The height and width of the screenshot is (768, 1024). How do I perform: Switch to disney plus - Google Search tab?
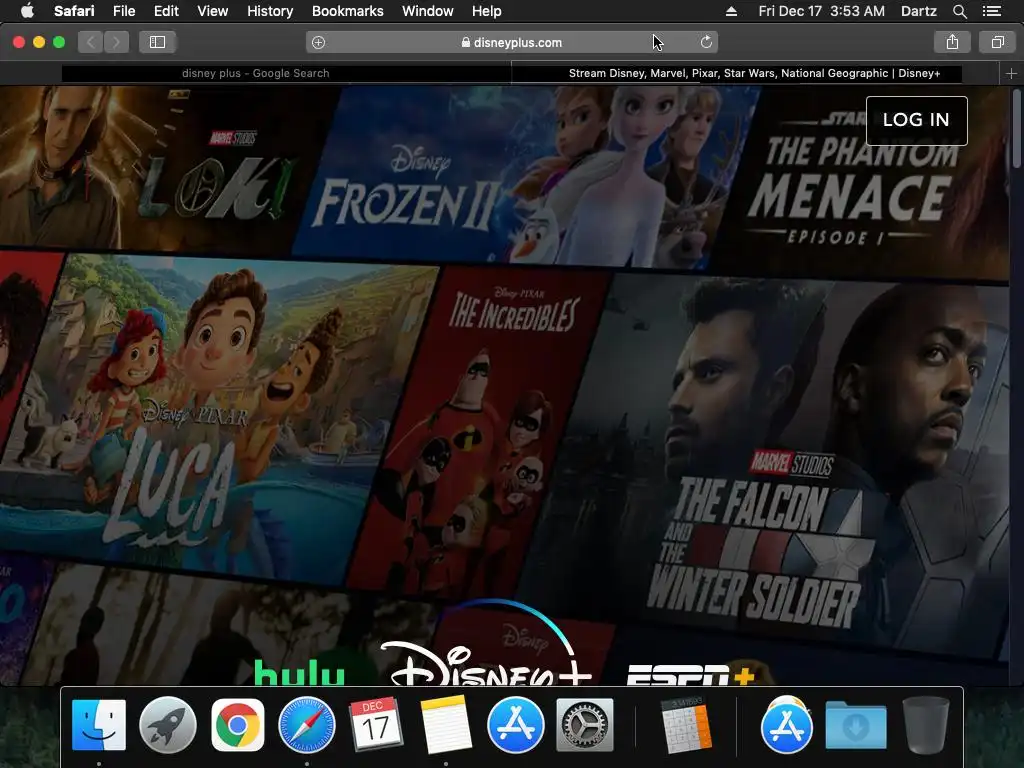(x=255, y=73)
